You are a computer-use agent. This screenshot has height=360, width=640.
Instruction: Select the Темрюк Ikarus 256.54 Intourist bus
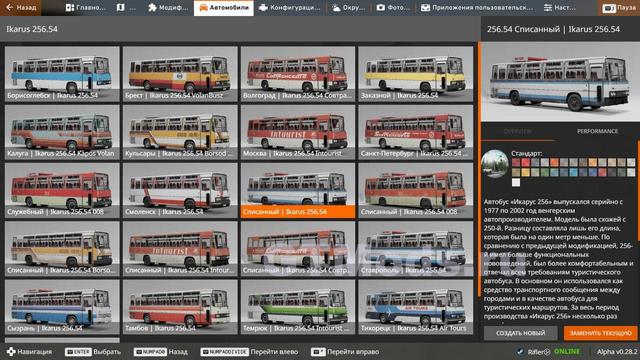pyautogui.click(x=298, y=307)
